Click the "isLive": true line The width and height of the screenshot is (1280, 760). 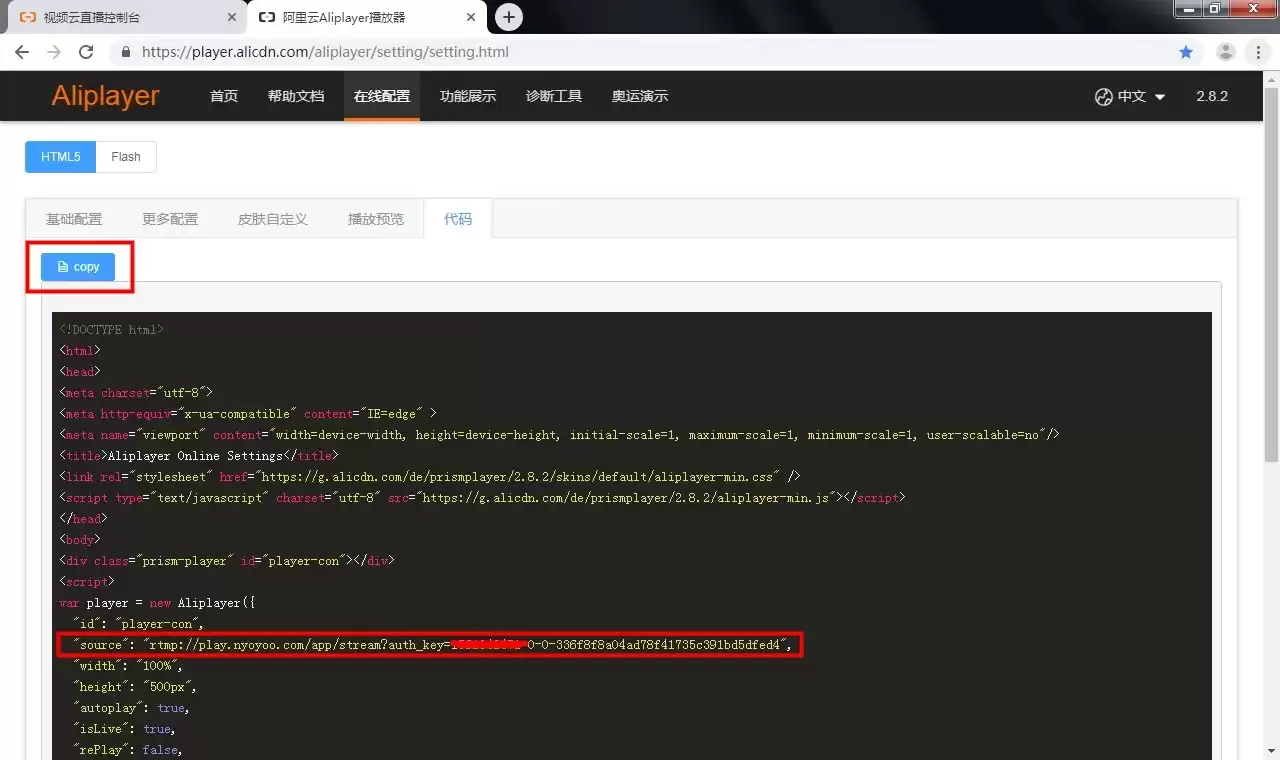point(124,729)
